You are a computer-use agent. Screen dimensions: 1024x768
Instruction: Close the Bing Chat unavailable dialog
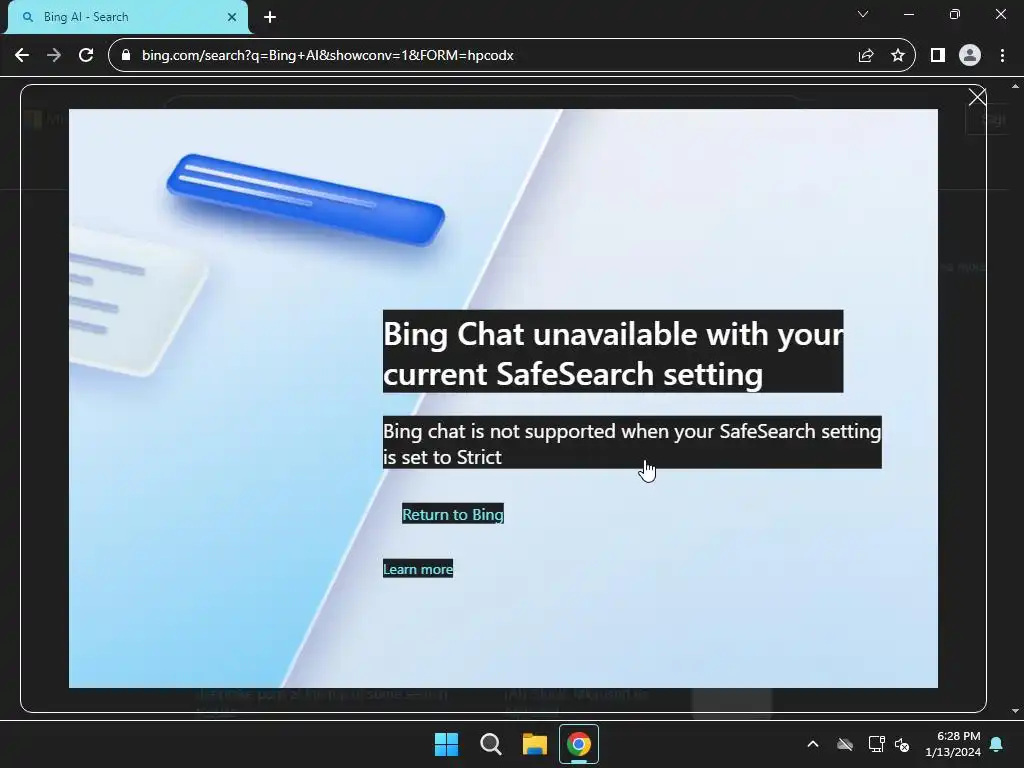pyautogui.click(x=977, y=97)
